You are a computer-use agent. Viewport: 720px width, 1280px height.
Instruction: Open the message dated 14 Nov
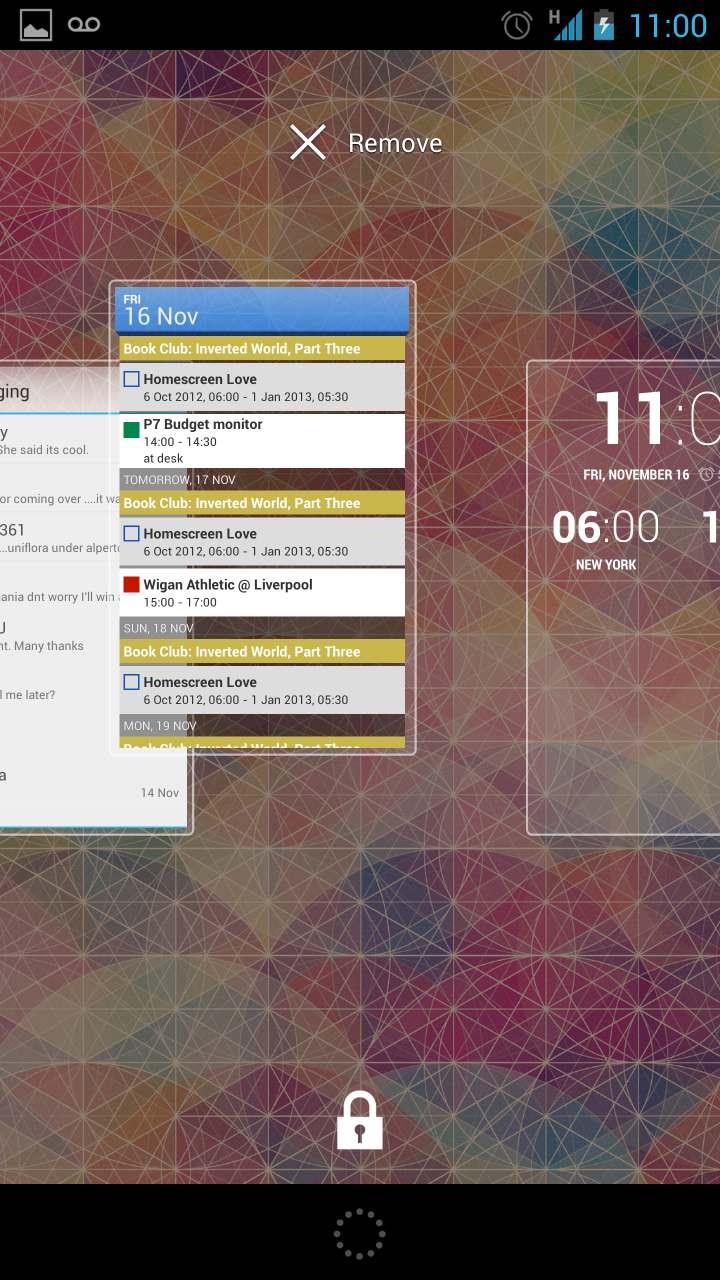[93, 784]
